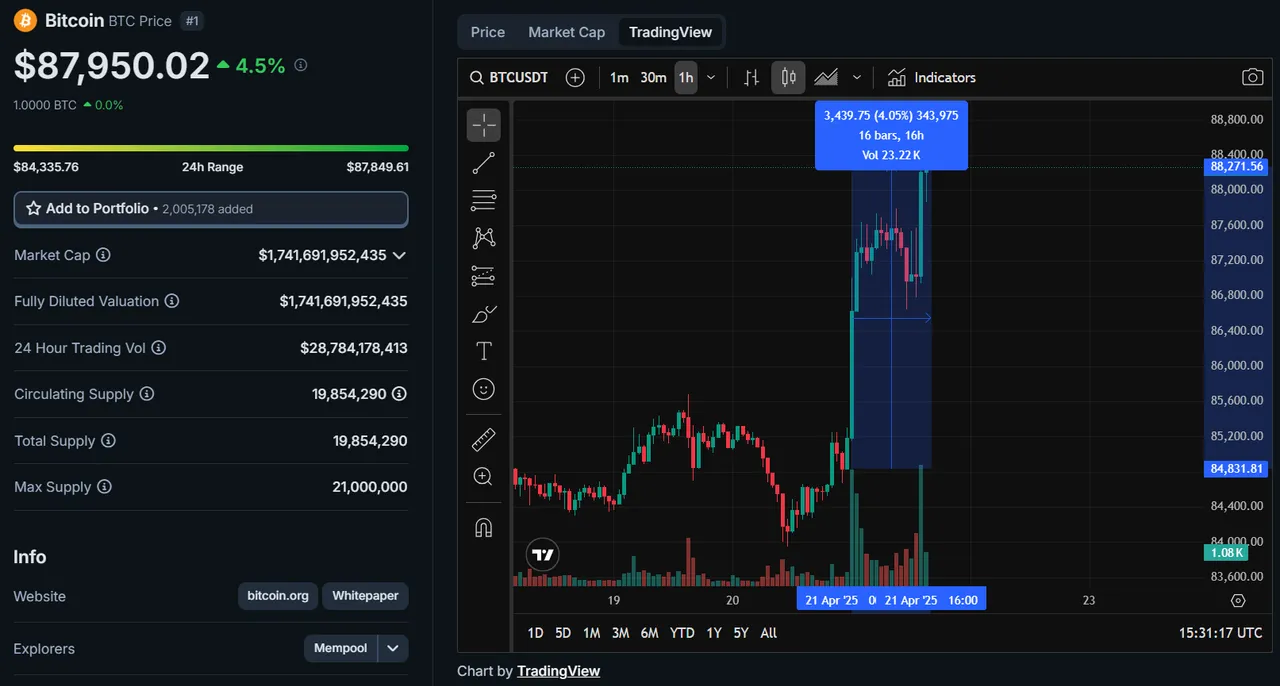Open chart settings gear by the time axis

(1238, 601)
